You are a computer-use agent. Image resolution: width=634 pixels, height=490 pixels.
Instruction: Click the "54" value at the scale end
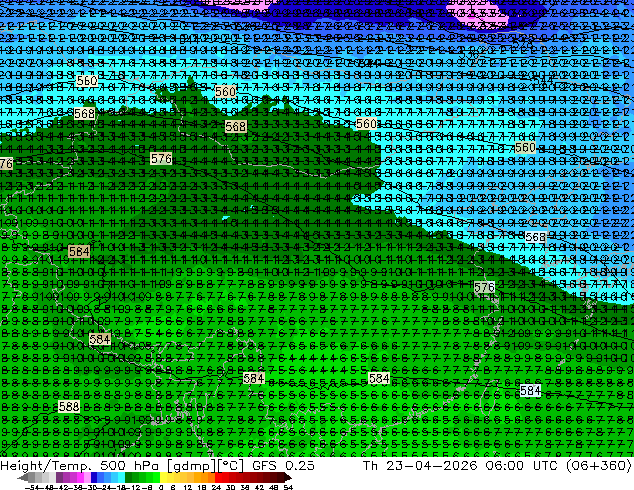coord(288,487)
